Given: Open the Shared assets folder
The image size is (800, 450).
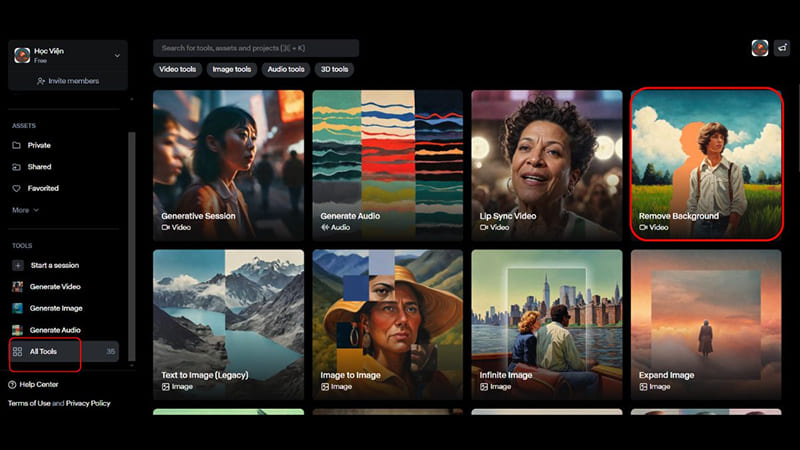Looking at the screenshot, I should (x=39, y=167).
